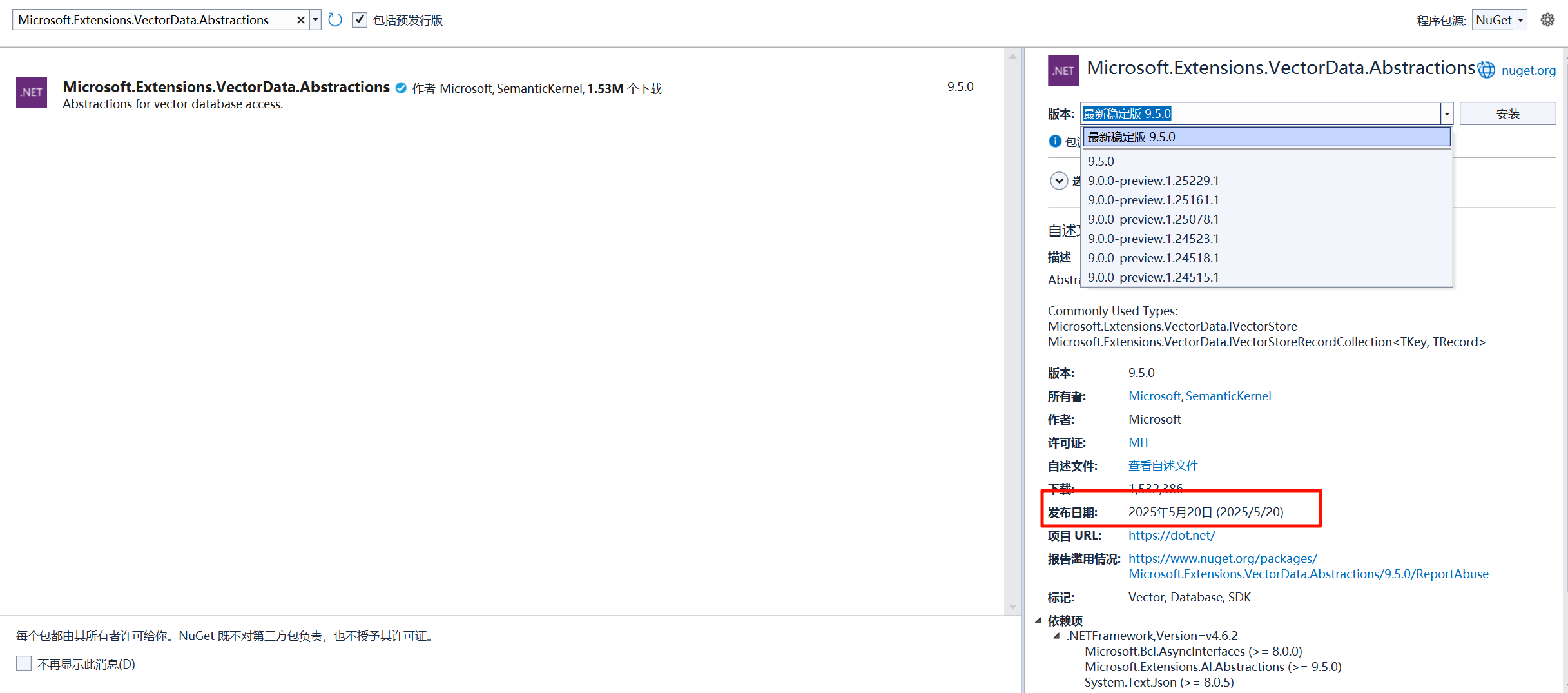
Task: Check 不再显示此消息 at the bottom
Action: pos(24,663)
